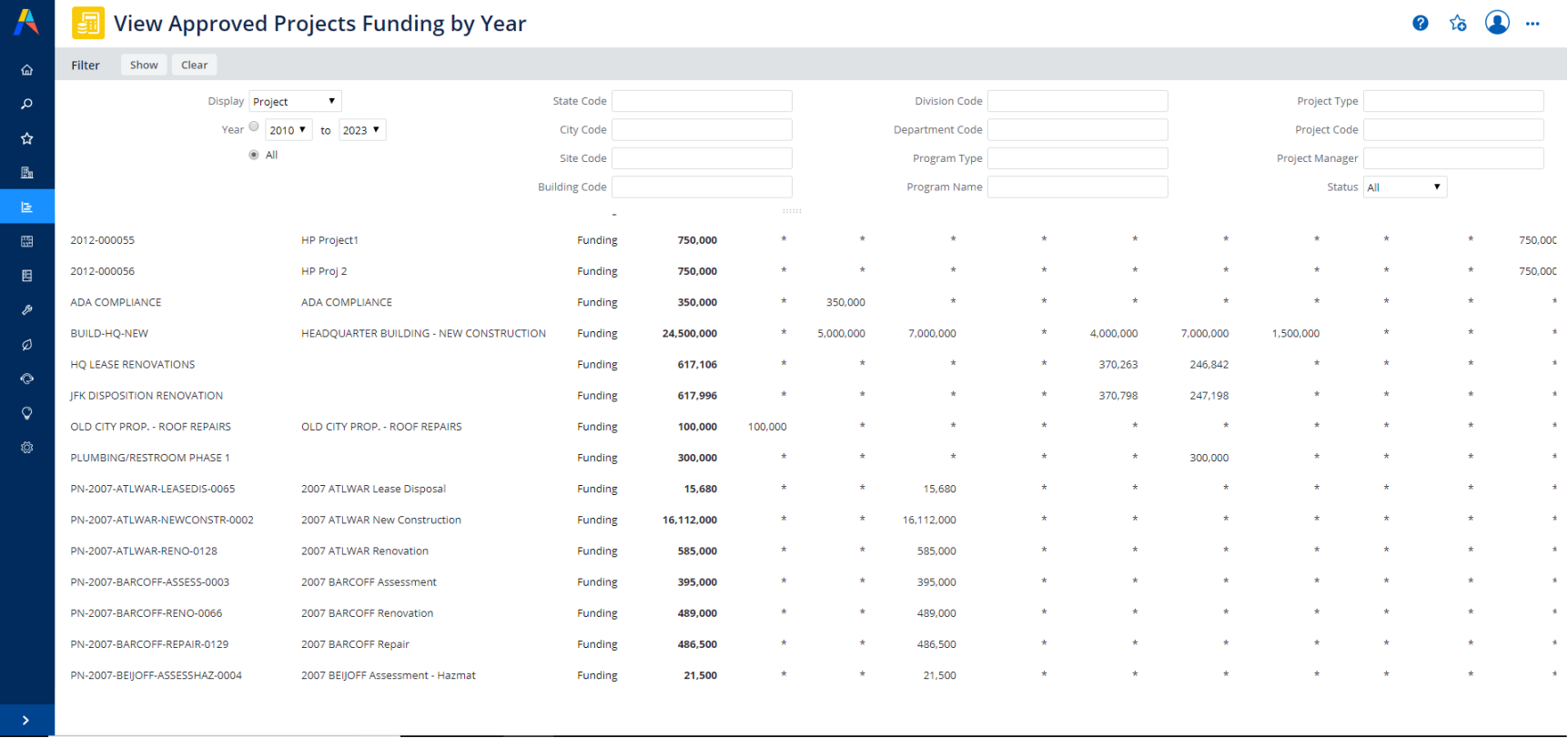Click the lightbulb icon in sidebar
The width and height of the screenshot is (1568, 738).
[27, 413]
